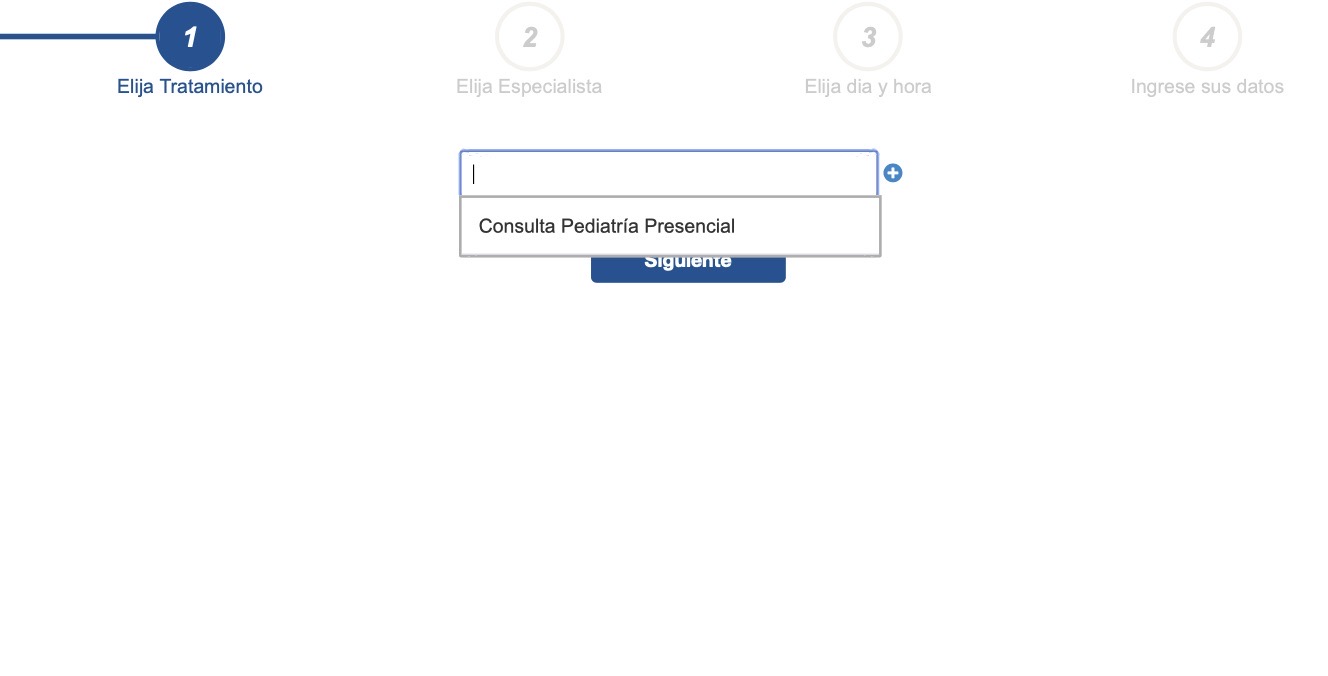Select the step 3 circle icon
This screenshot has height=676, width=1328.
coord(868,37)
